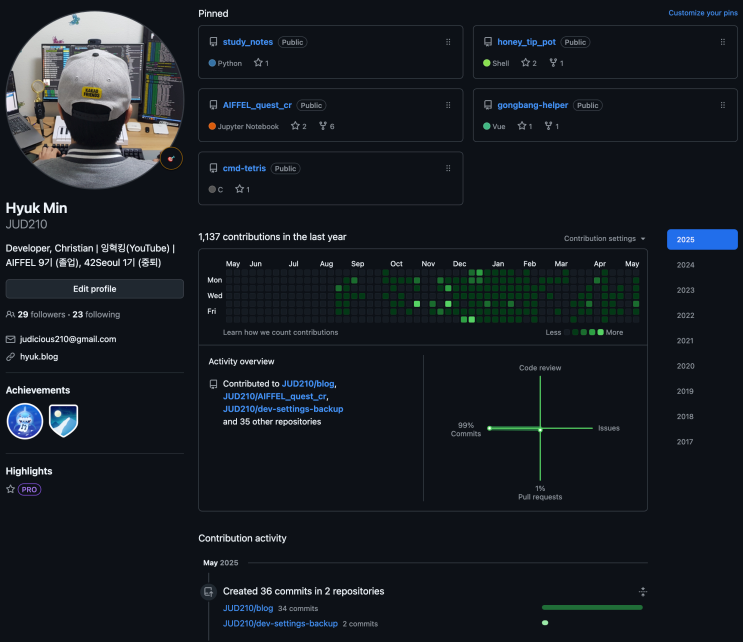
Task: Open the Customize your pins link
Action: pyautogui.click(x=703, y=13)
